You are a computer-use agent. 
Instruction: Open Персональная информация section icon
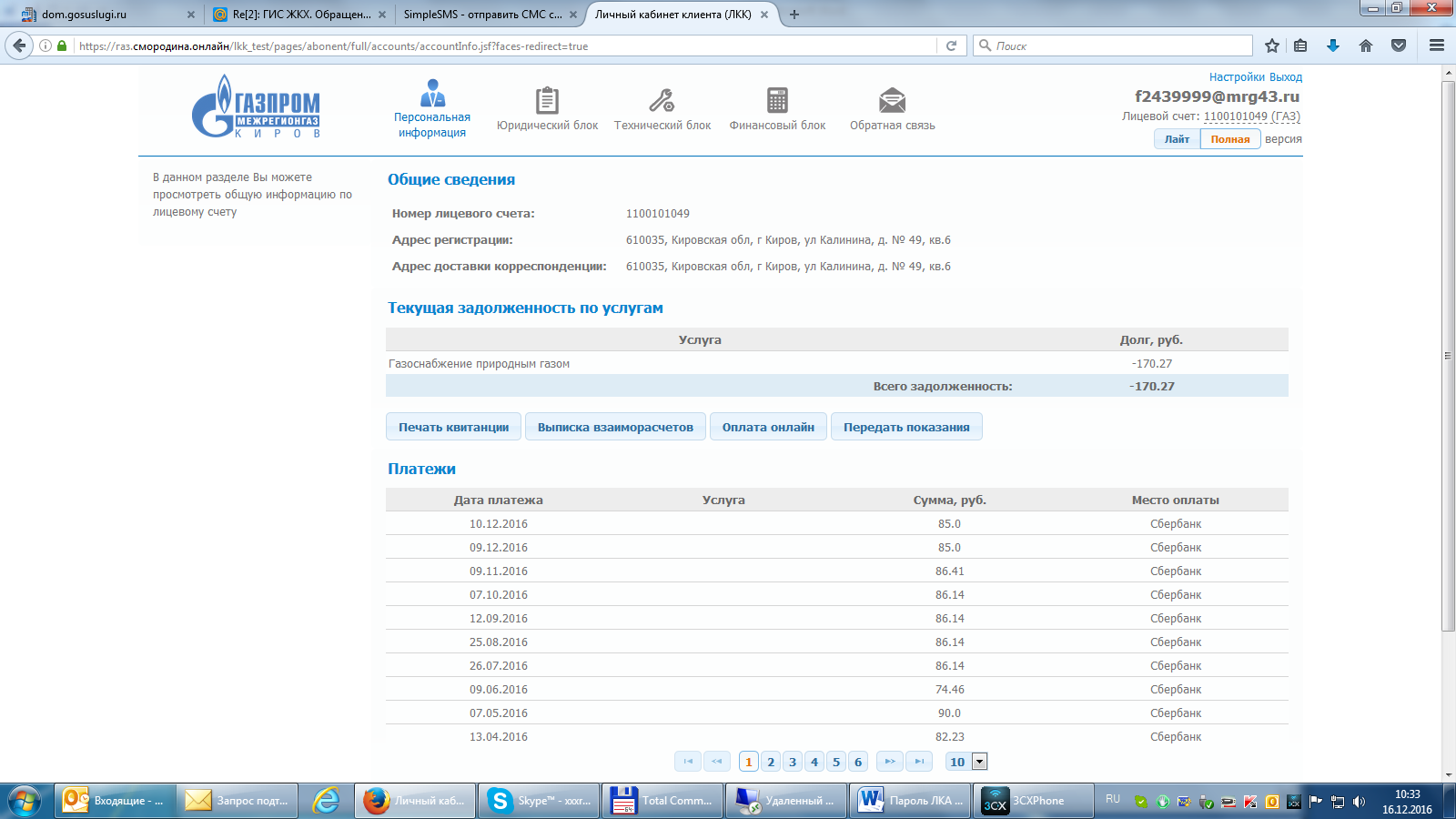[432, 93]
